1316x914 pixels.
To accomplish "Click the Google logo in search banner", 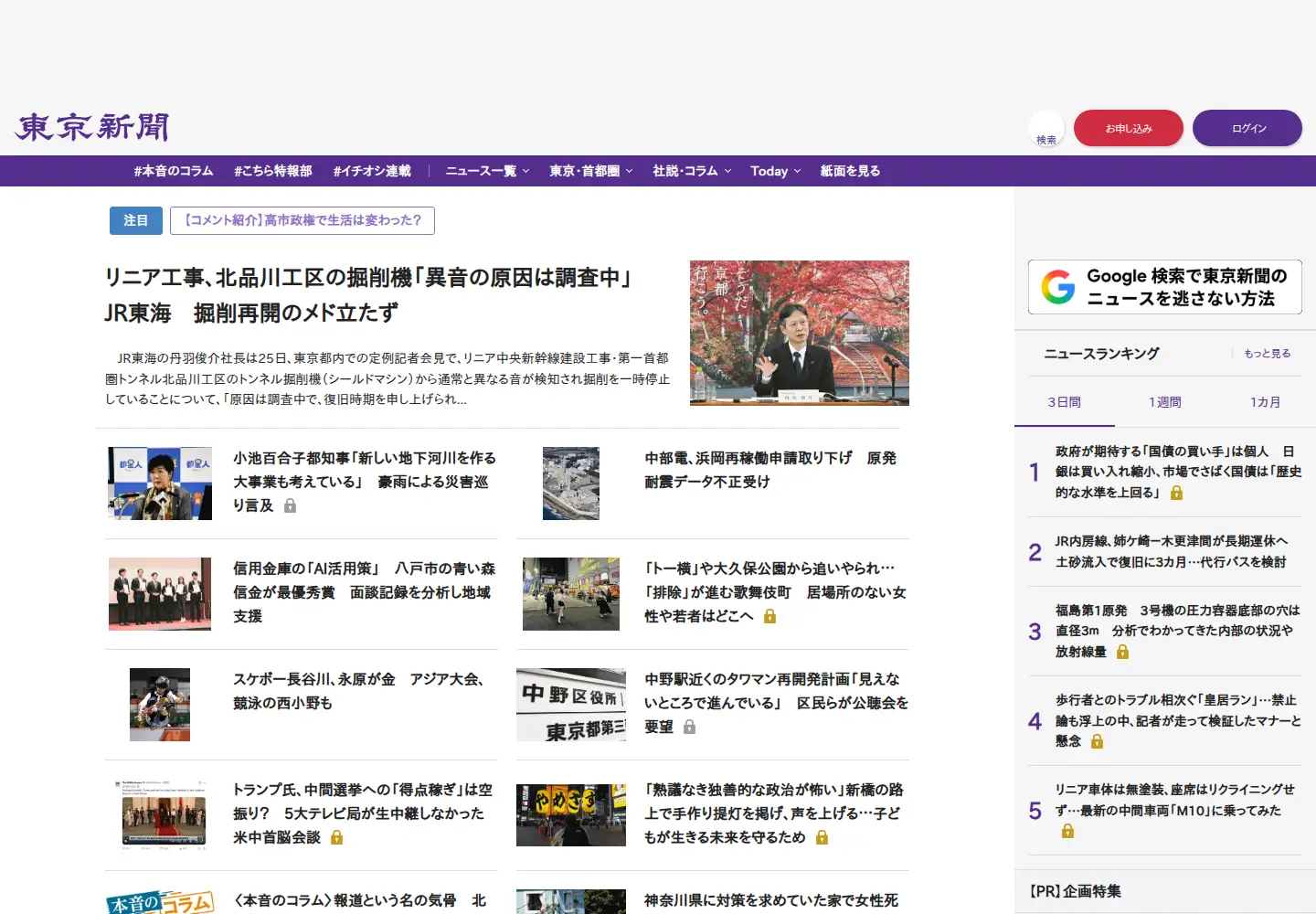I will [x=1058, y=287].
